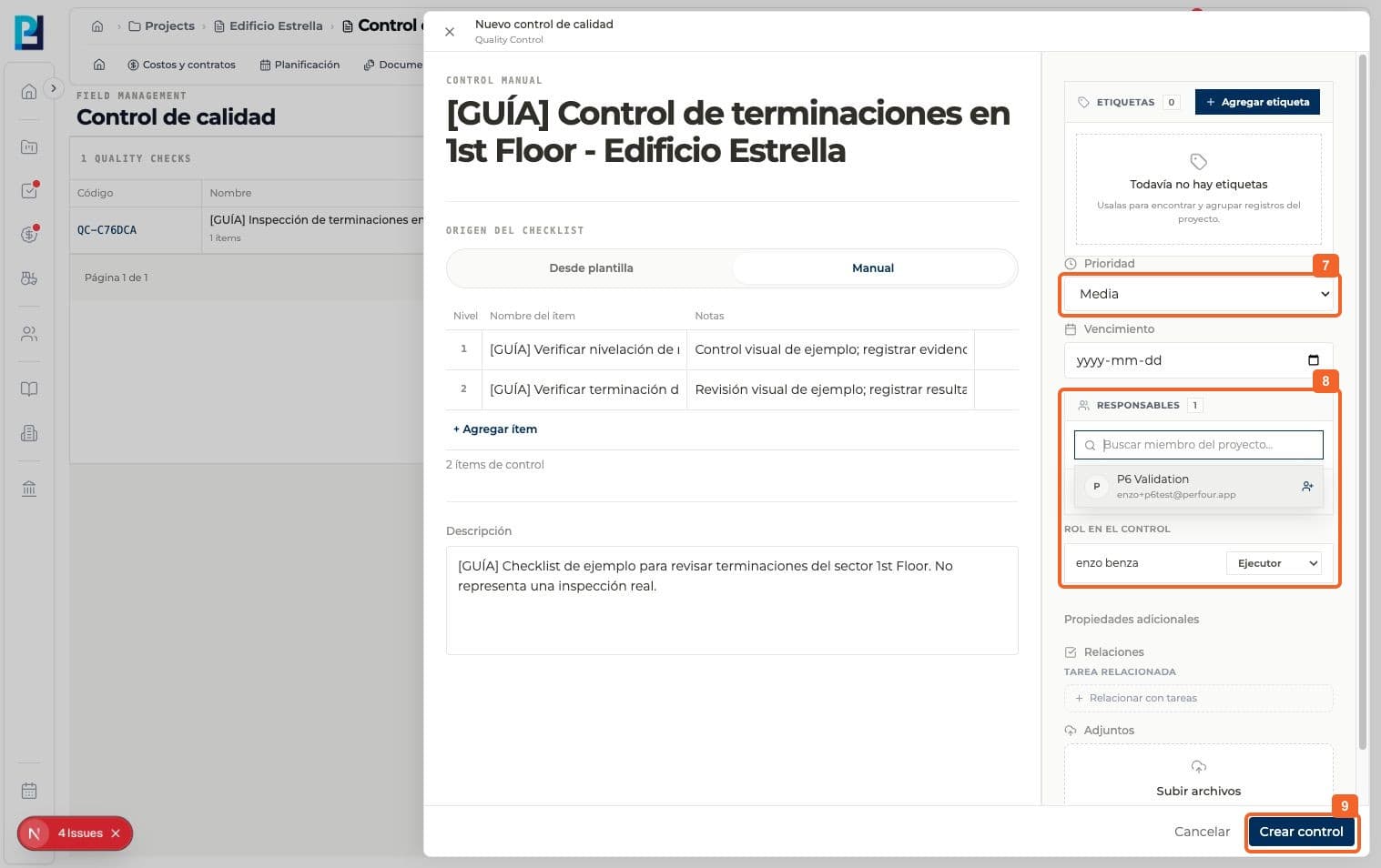The width and height of the screenshot is (1381, 868).
Task: Click the 4 Issues notification badge
Action: pos(75,833)
